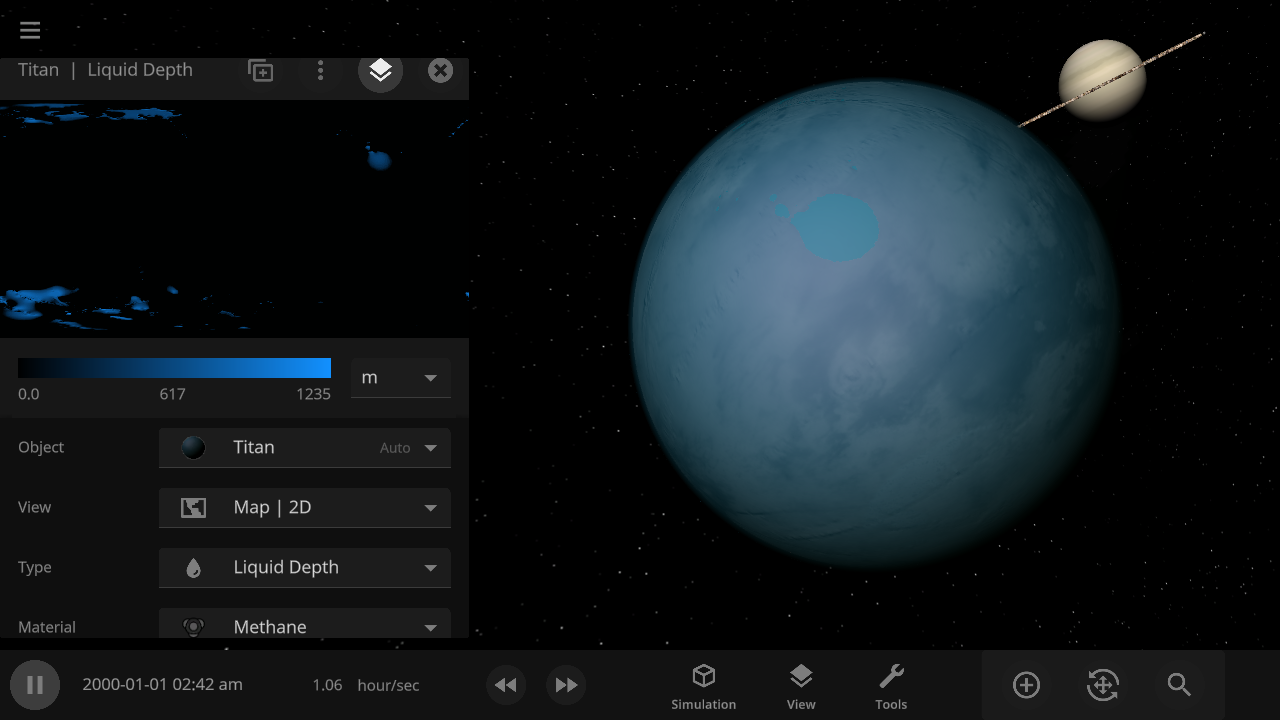Viewport: 1280px width, 720px height.
Task: Click the Titan 2D liquid depth map
Action: click(234, 218)
